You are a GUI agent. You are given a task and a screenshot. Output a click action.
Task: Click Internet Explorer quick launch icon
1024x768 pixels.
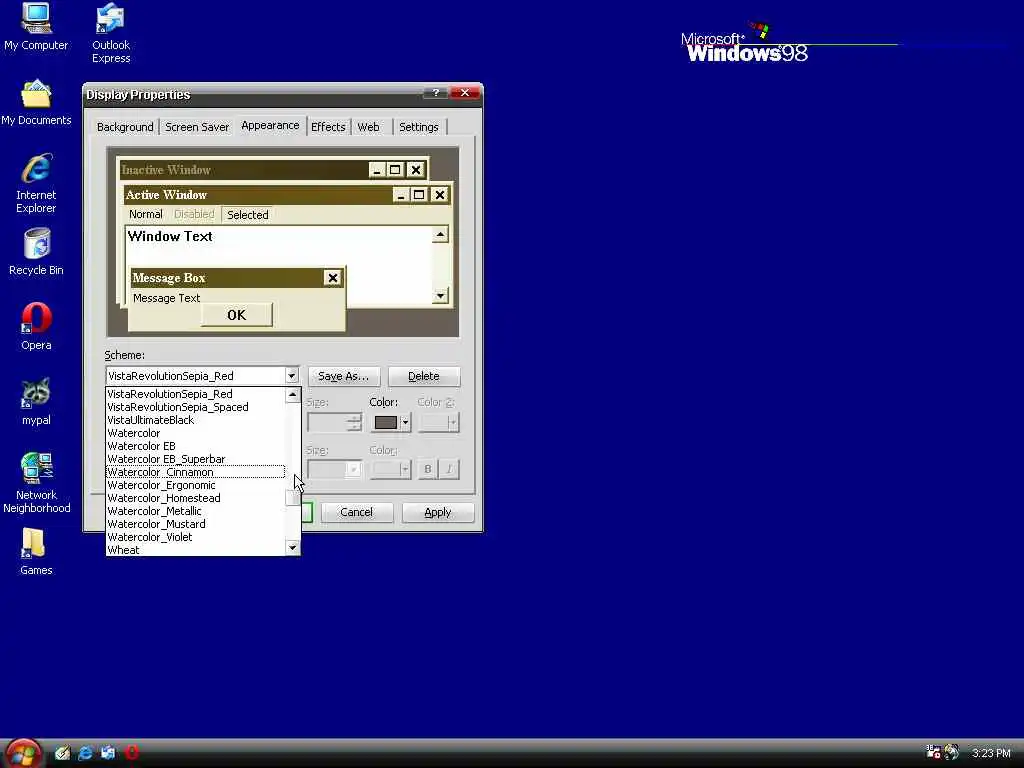pos(85,753)
